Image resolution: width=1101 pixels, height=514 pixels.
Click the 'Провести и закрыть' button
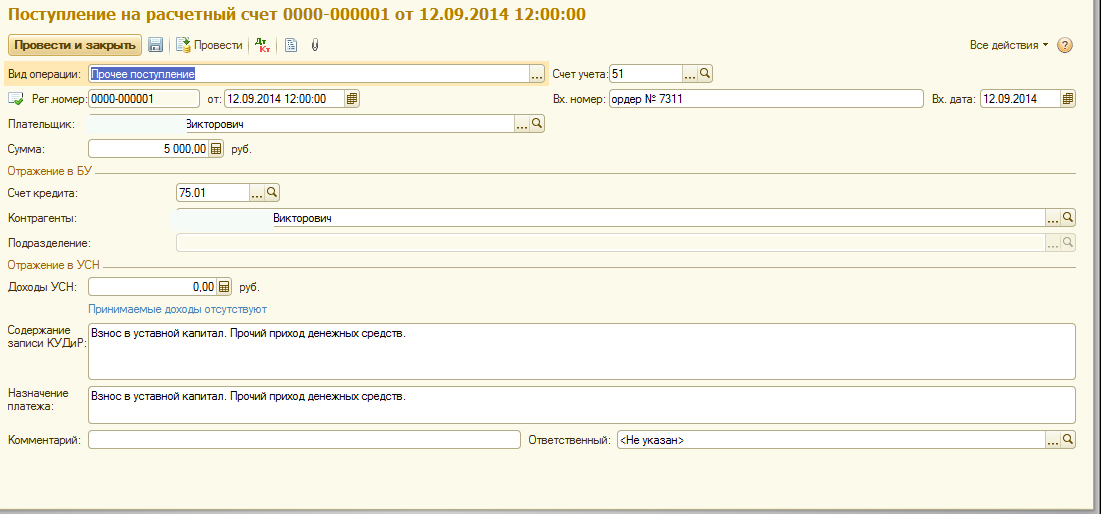click(x=74, y=45)
